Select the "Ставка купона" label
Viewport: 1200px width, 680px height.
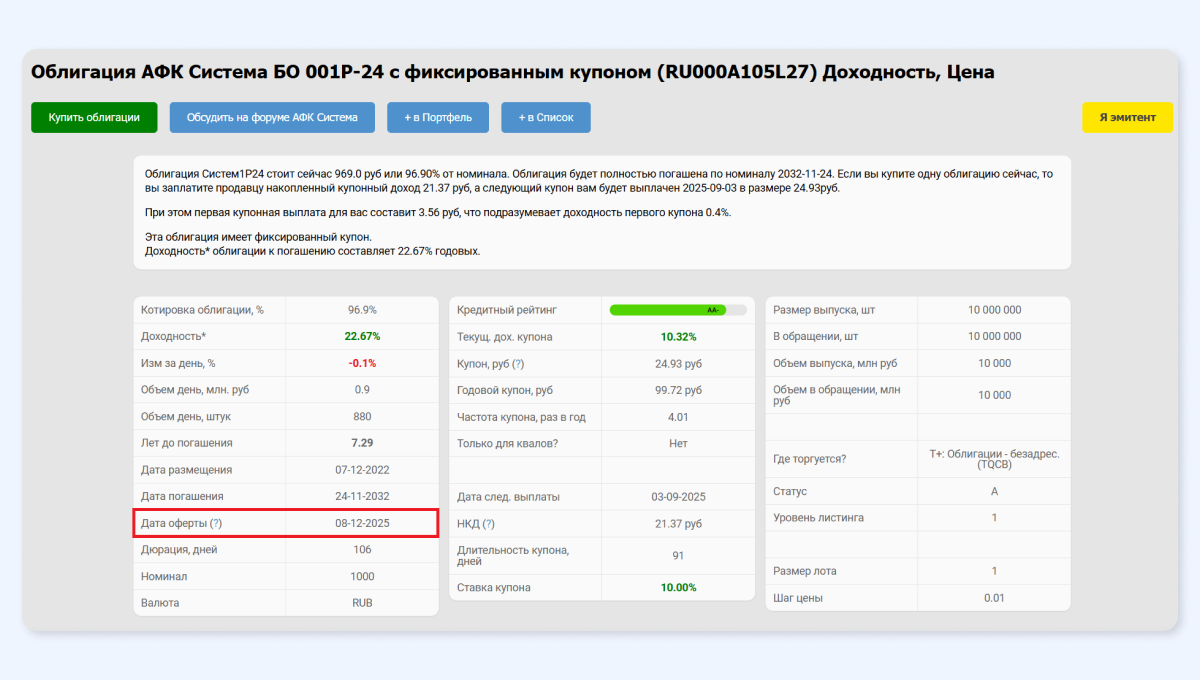(494, 587)
